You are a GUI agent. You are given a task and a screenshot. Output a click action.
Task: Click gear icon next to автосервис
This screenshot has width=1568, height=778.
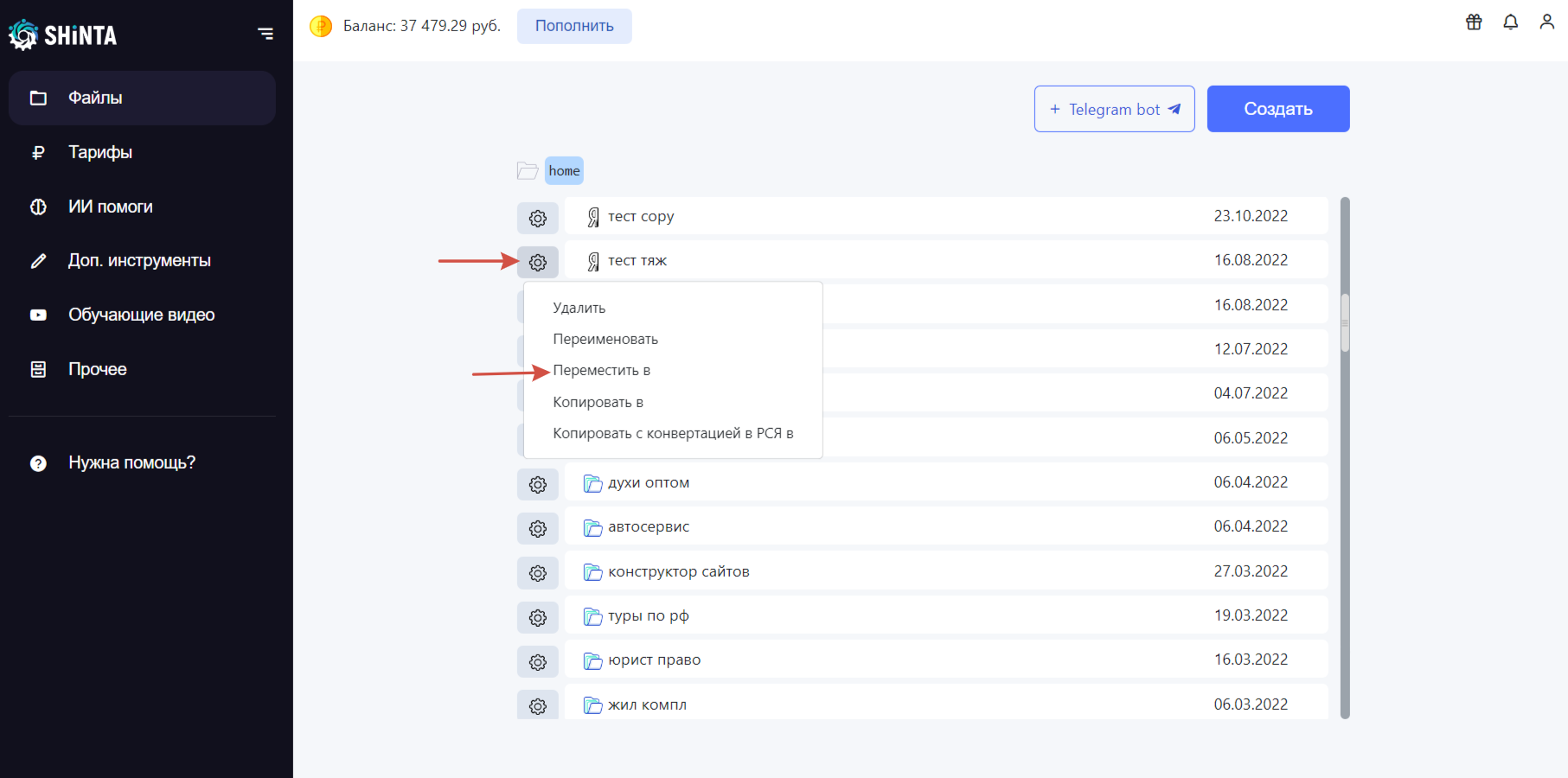tap(538, 528)
